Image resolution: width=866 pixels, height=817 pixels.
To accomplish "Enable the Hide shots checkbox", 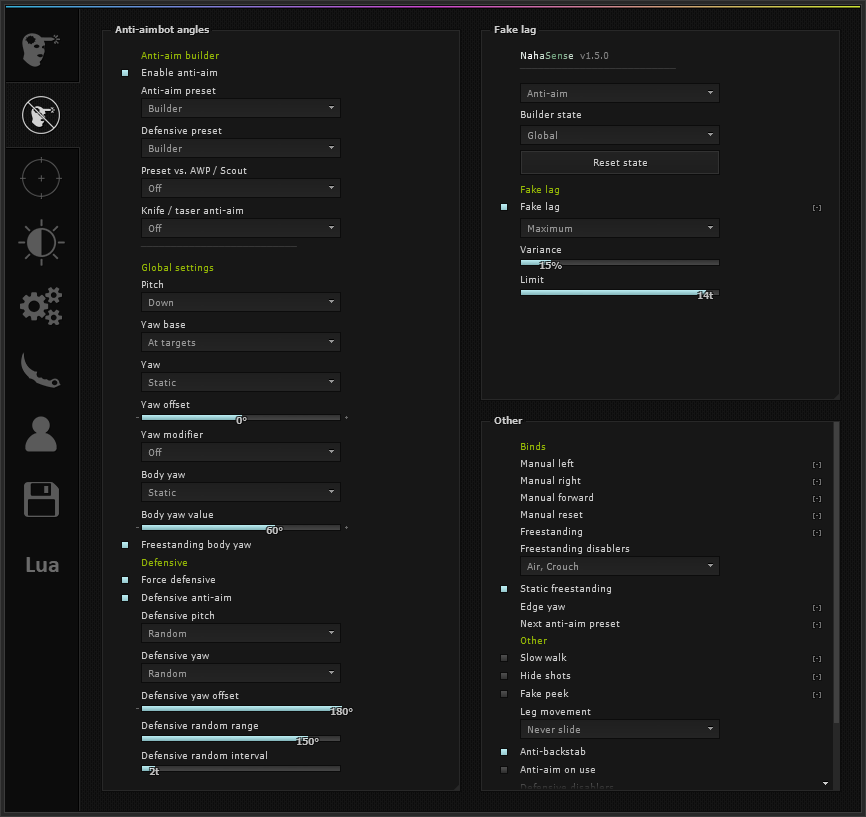I will (x=504, y=676).
